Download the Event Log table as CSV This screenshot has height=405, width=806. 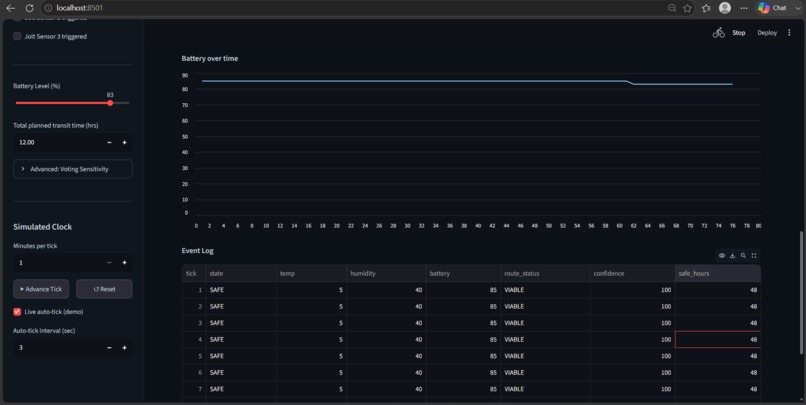(x=732, y=255)
